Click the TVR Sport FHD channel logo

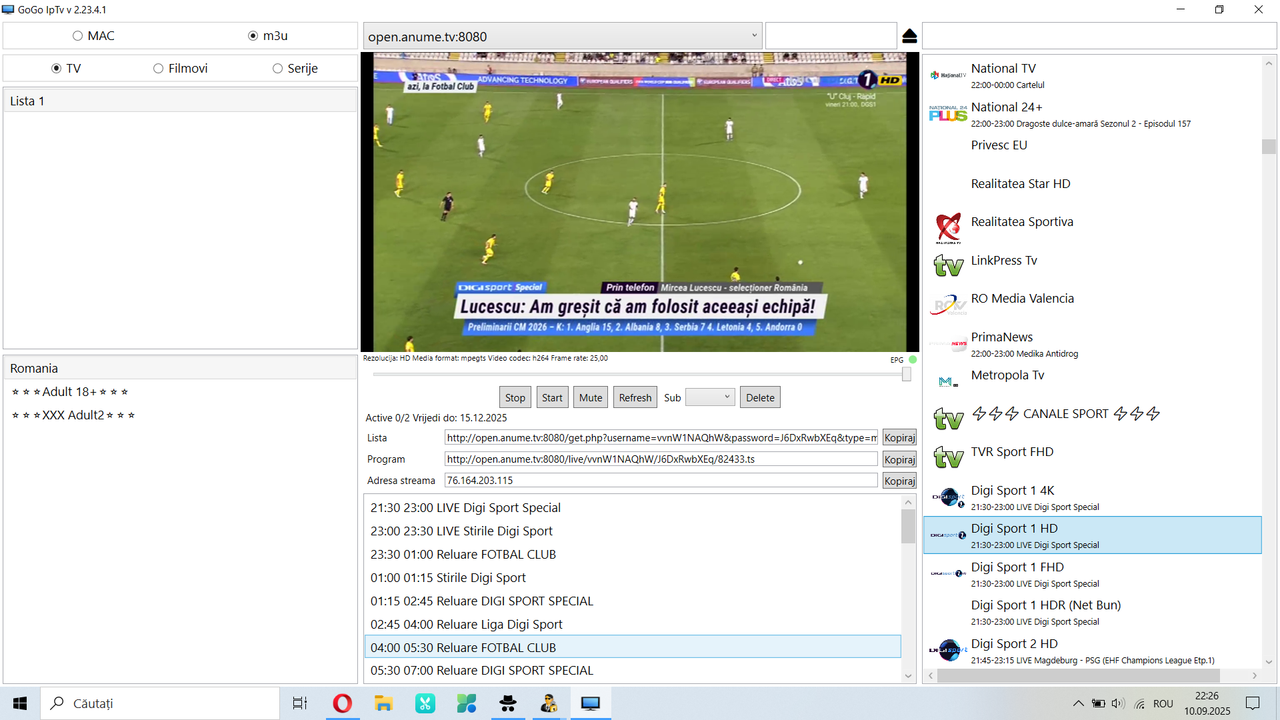[947, 458]
